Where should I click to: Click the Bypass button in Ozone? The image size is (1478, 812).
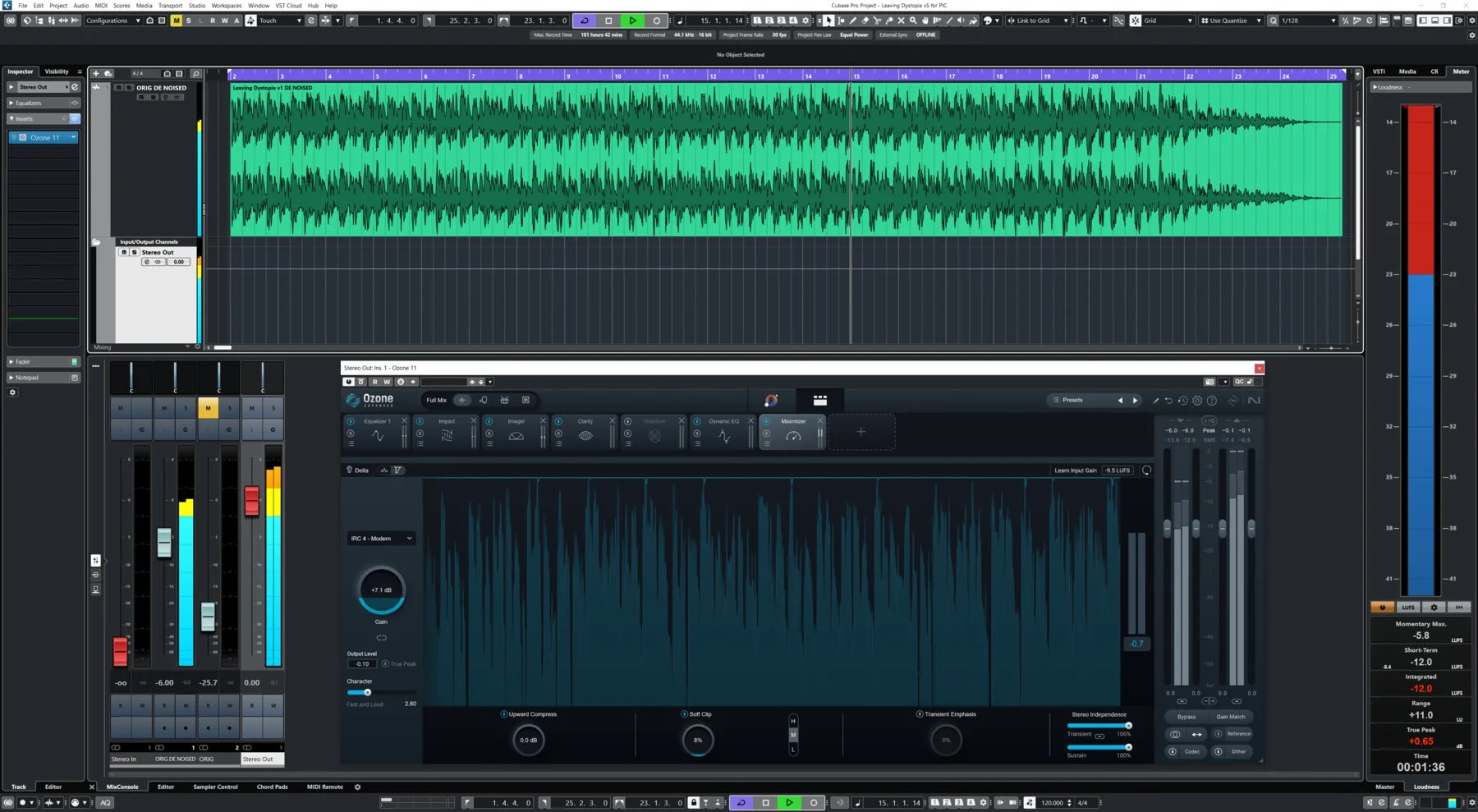coord(1186,717)
